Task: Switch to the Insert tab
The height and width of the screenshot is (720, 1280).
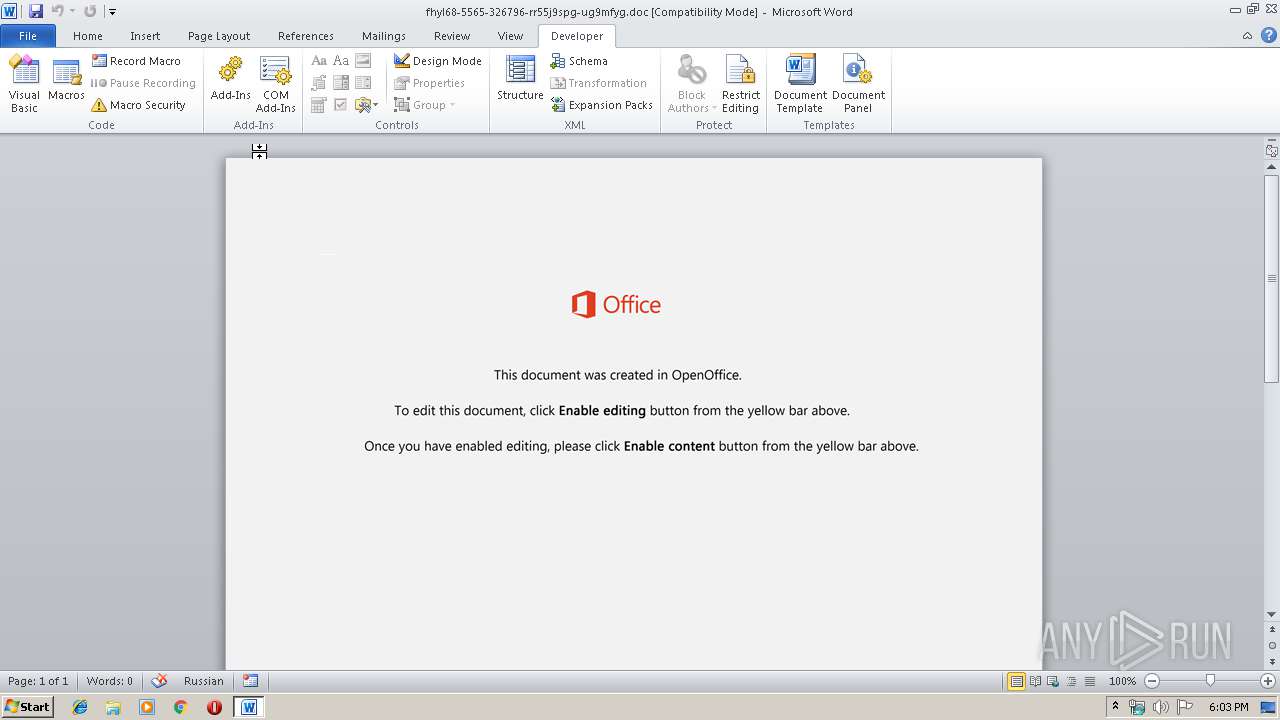Action: coord(145,36)
